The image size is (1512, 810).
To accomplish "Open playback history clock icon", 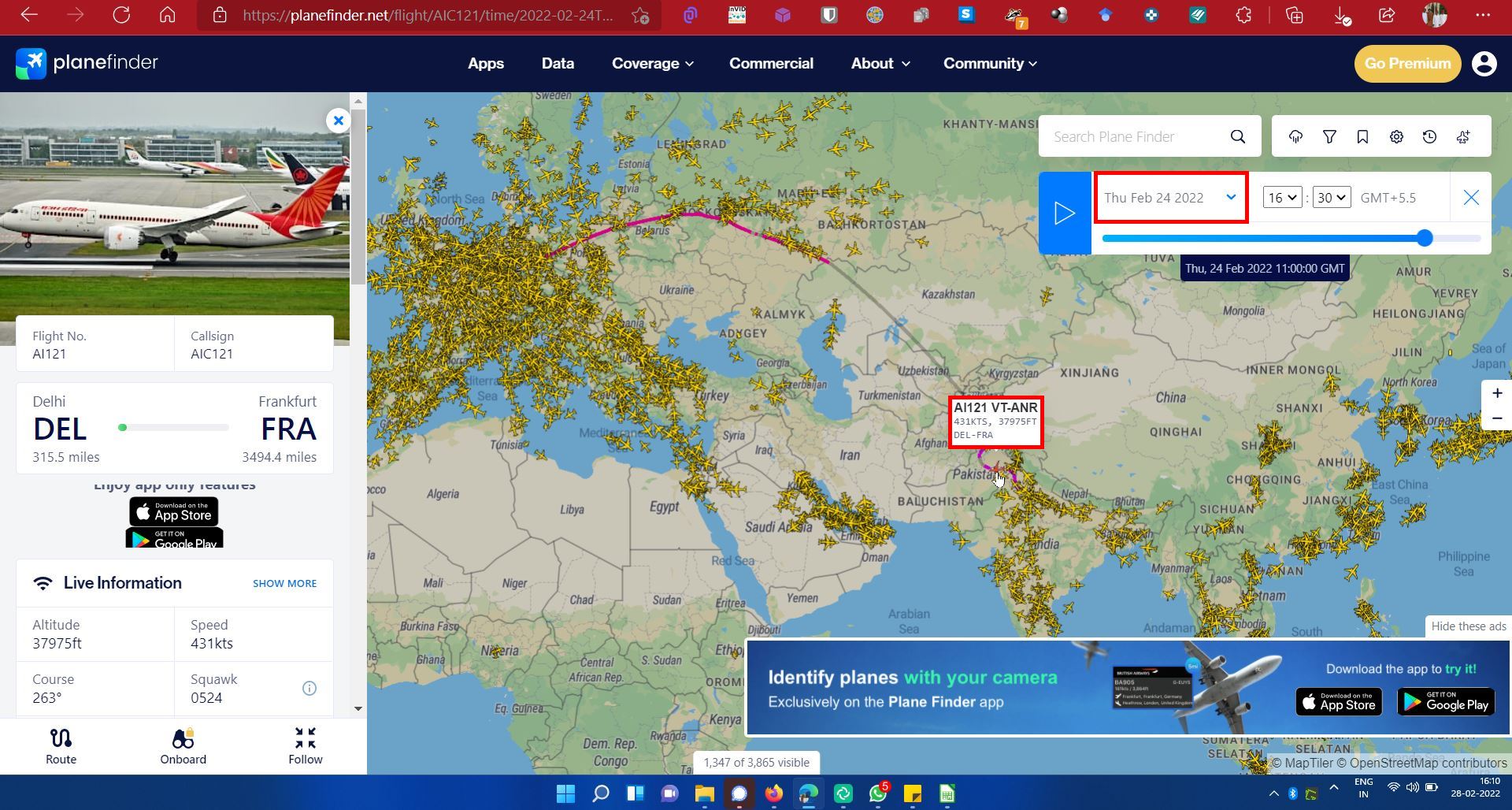I will tap(1429, 137).
